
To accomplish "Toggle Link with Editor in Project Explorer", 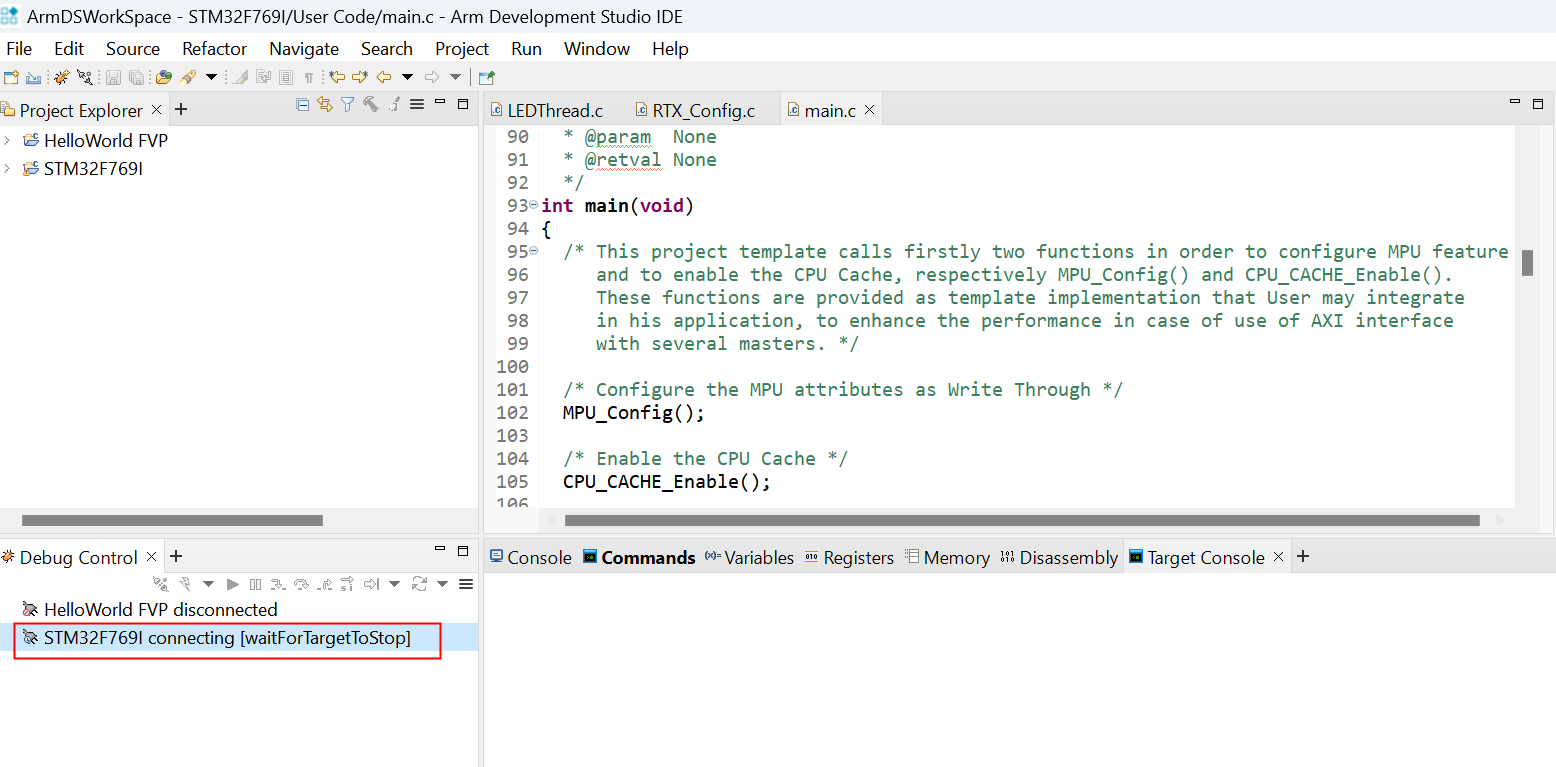I will pos(325,105).
